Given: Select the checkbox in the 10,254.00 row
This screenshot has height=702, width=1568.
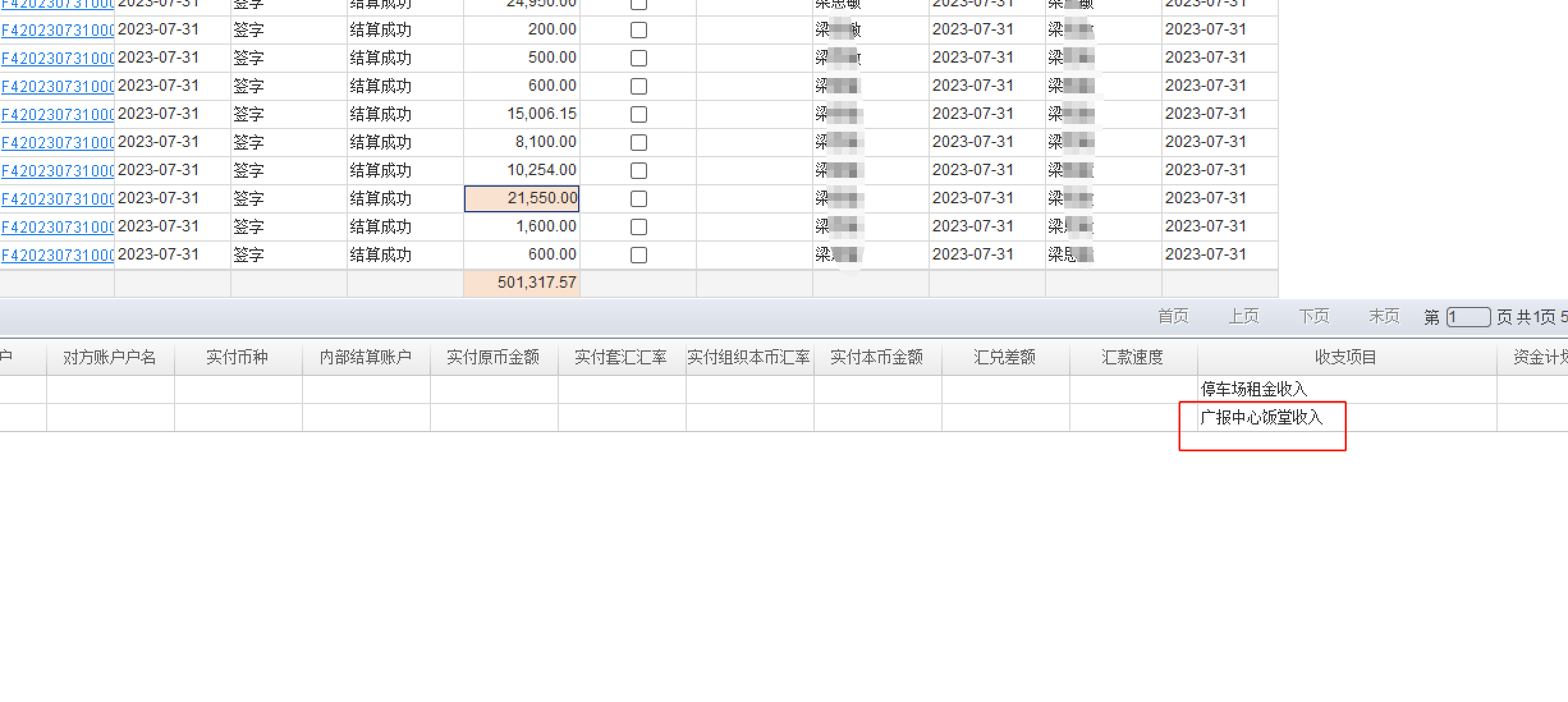Looking at the screenshot, I should 638,171.
